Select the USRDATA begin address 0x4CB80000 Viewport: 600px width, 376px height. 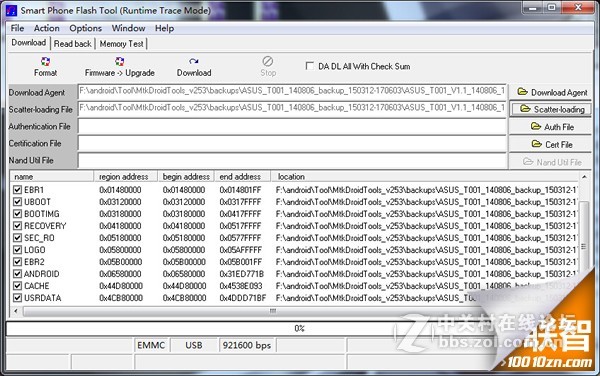(x=184, y=298)
